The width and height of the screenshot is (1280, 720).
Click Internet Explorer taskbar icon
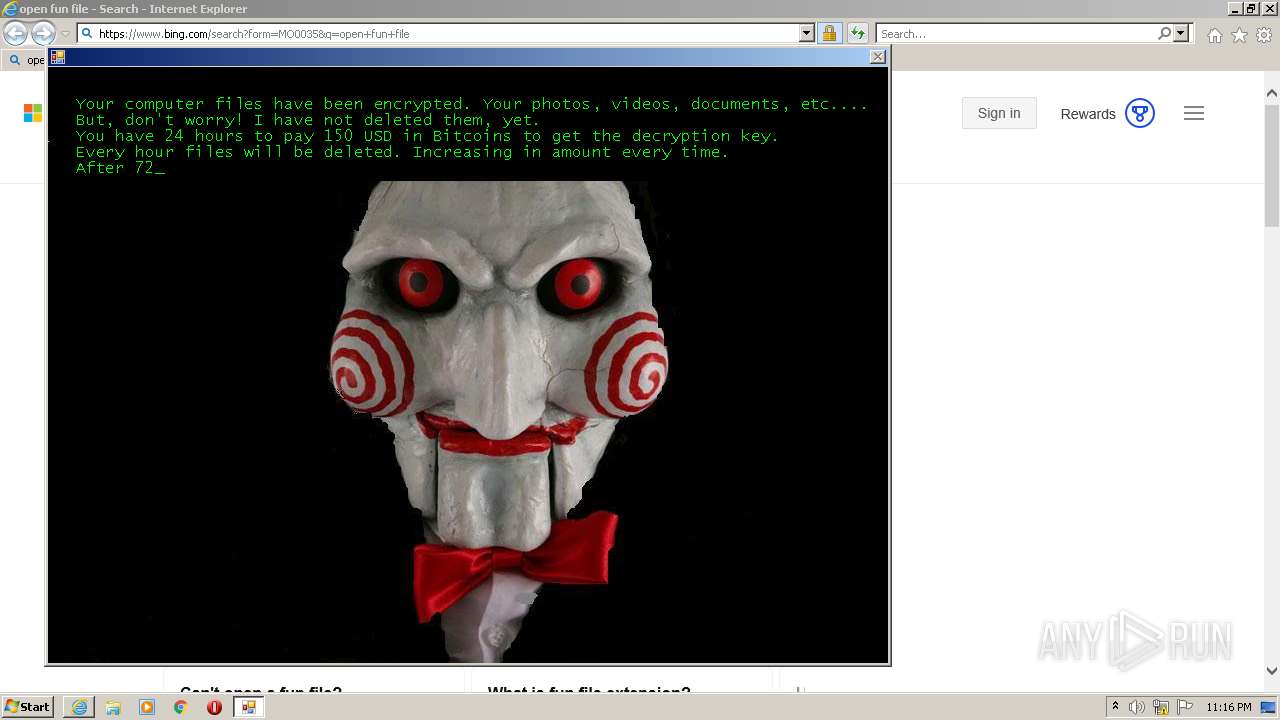click(79, 707)
